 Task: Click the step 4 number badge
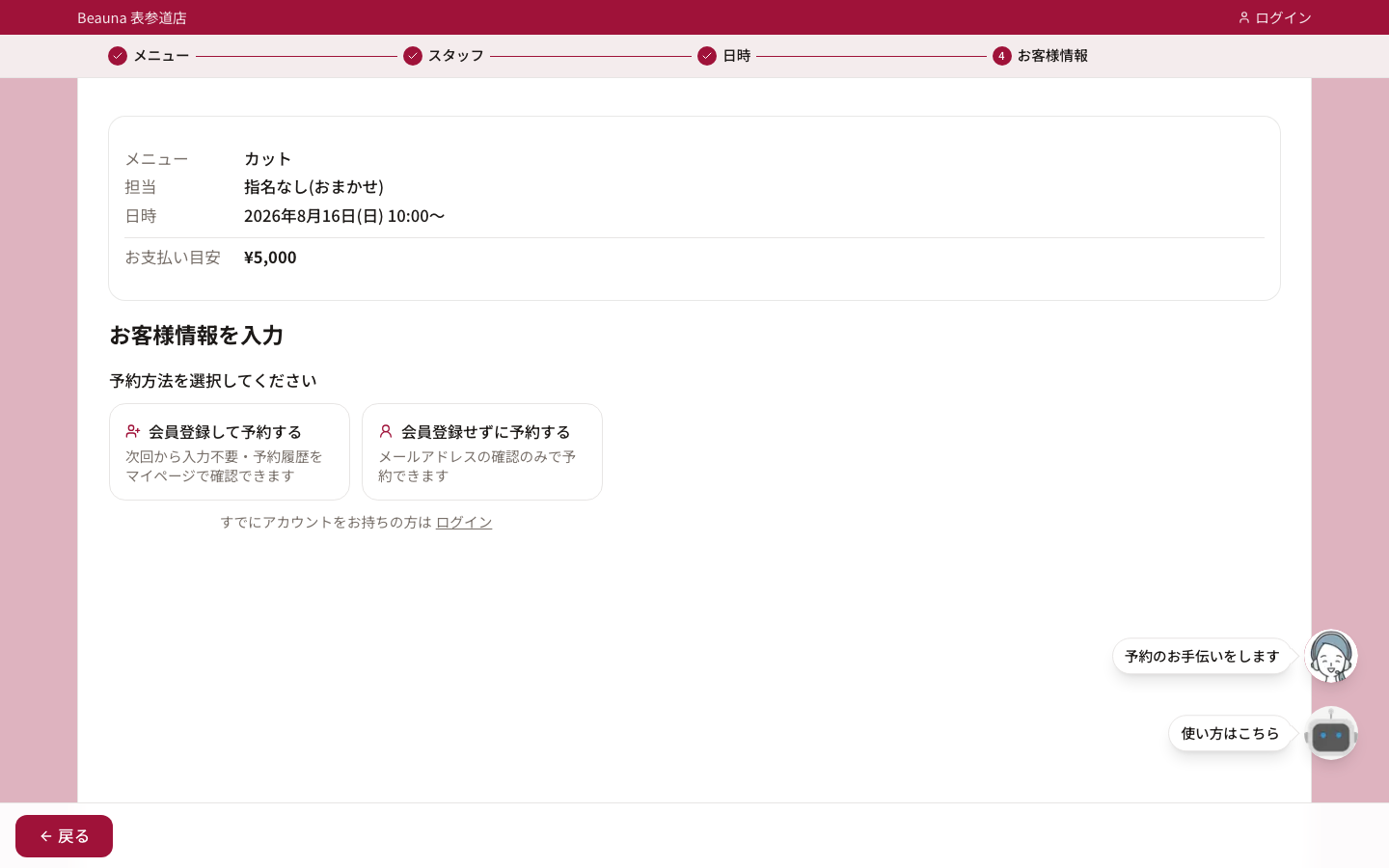click(1002, 56)
